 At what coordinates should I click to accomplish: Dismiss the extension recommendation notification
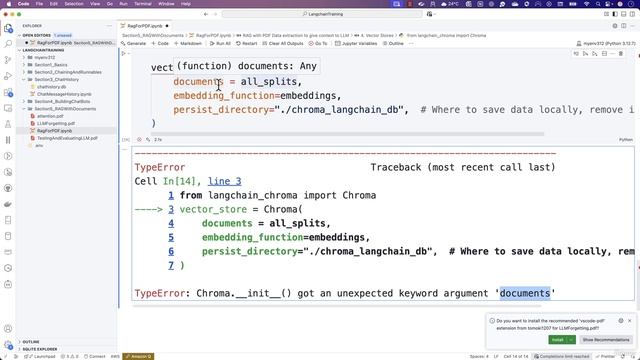(x=630, y=321)
